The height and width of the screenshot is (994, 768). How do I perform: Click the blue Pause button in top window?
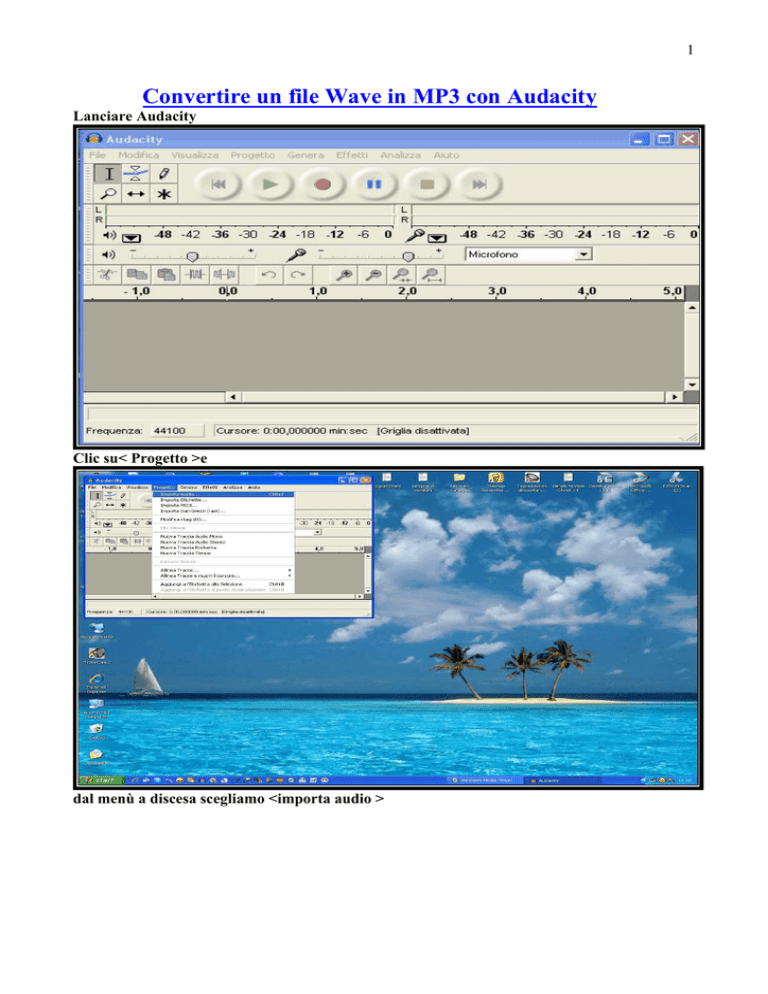tap(375, 184)
